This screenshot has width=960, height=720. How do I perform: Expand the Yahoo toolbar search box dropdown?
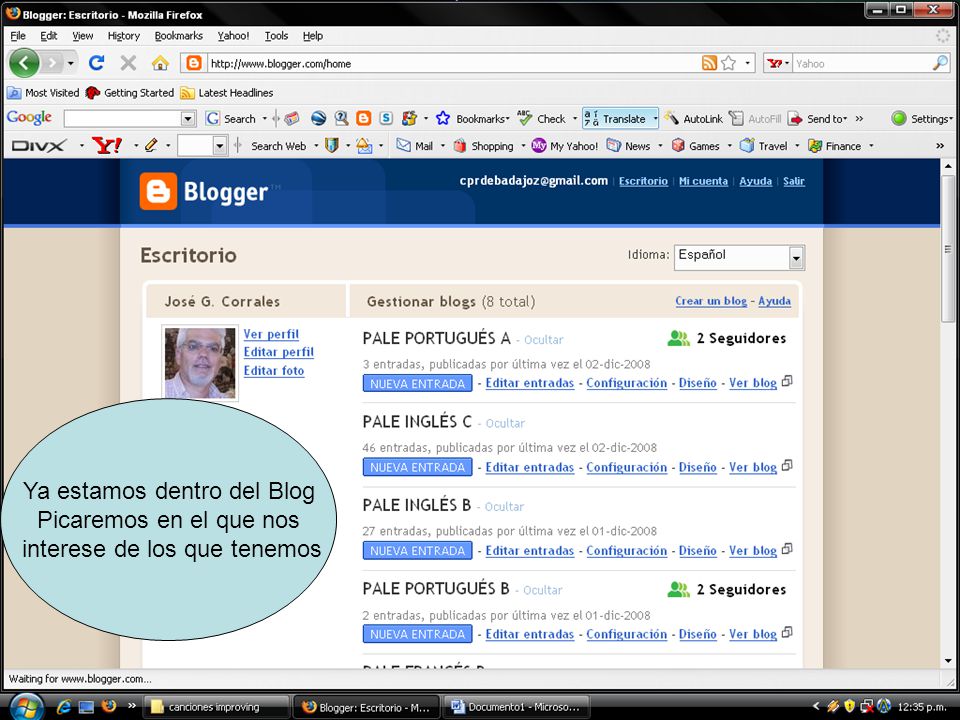(x=219, y=146)
